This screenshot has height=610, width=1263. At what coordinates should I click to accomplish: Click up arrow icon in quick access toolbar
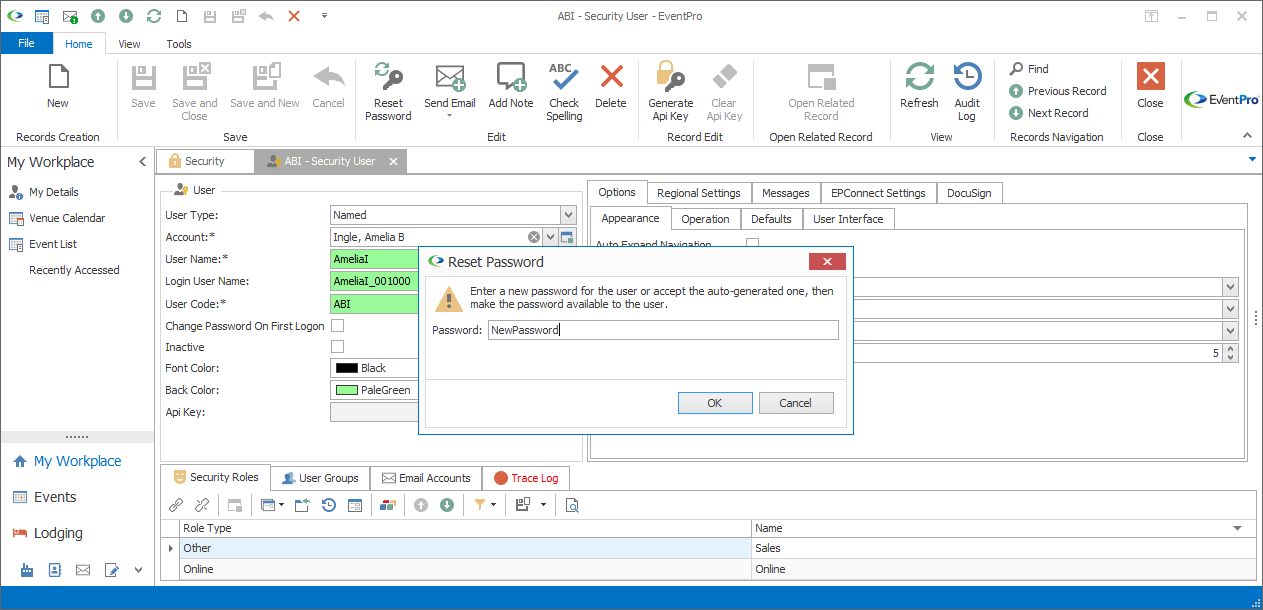(98, 16)
